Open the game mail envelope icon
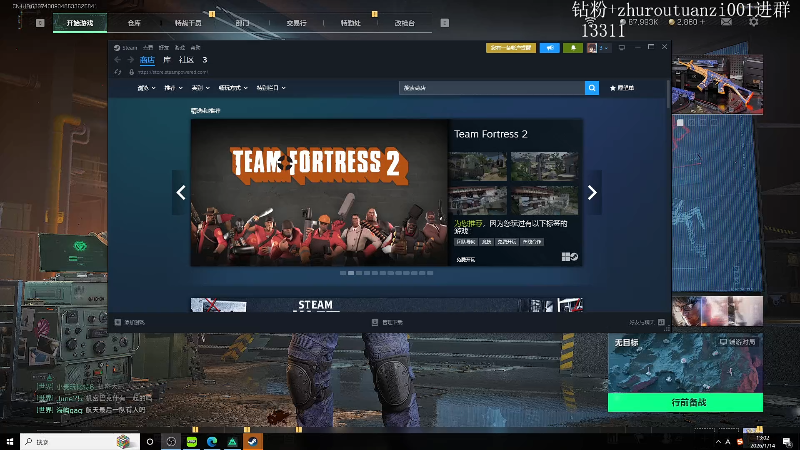Viewport: 800px width, 450px height. pyautogui.click(x=727, y=22)
